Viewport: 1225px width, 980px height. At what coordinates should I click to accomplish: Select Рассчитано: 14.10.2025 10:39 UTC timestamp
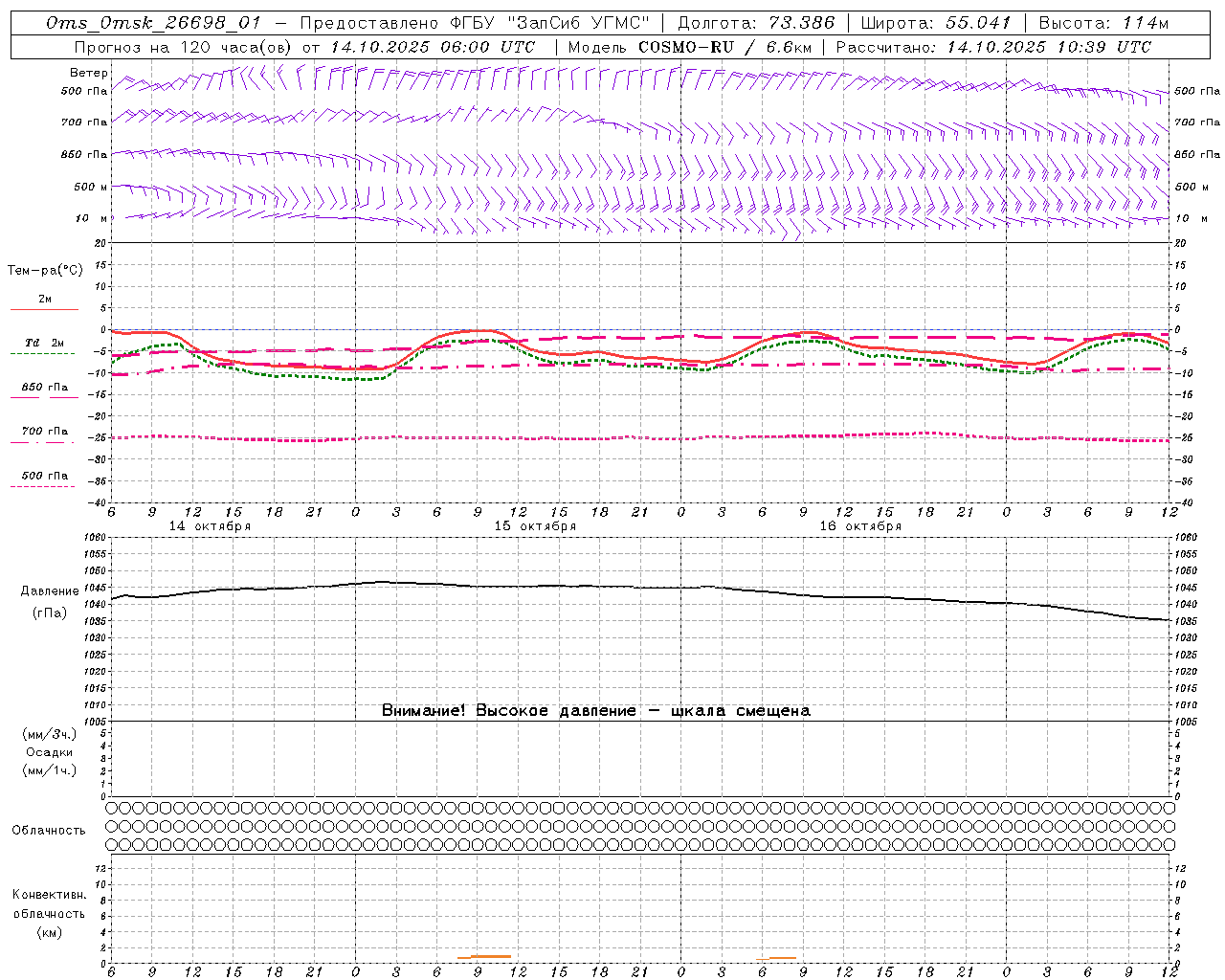(x=993, y=47)
